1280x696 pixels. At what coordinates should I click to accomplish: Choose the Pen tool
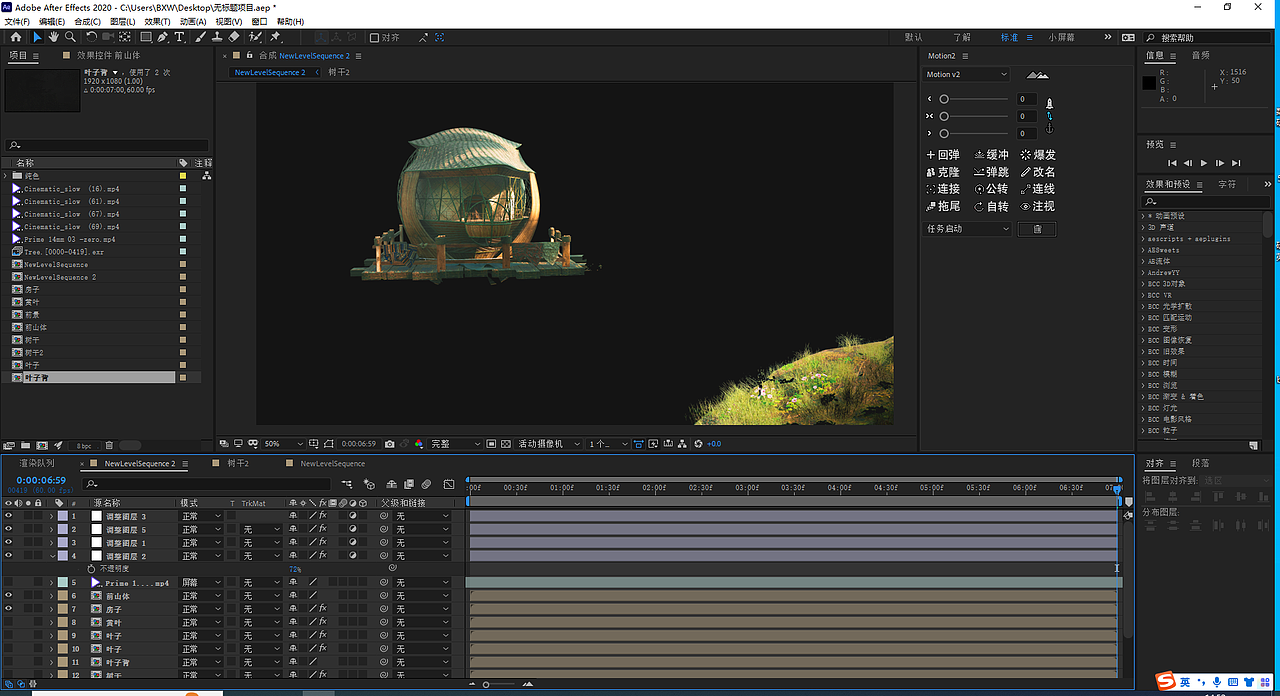pyautogui.click(x=163, y=37)
